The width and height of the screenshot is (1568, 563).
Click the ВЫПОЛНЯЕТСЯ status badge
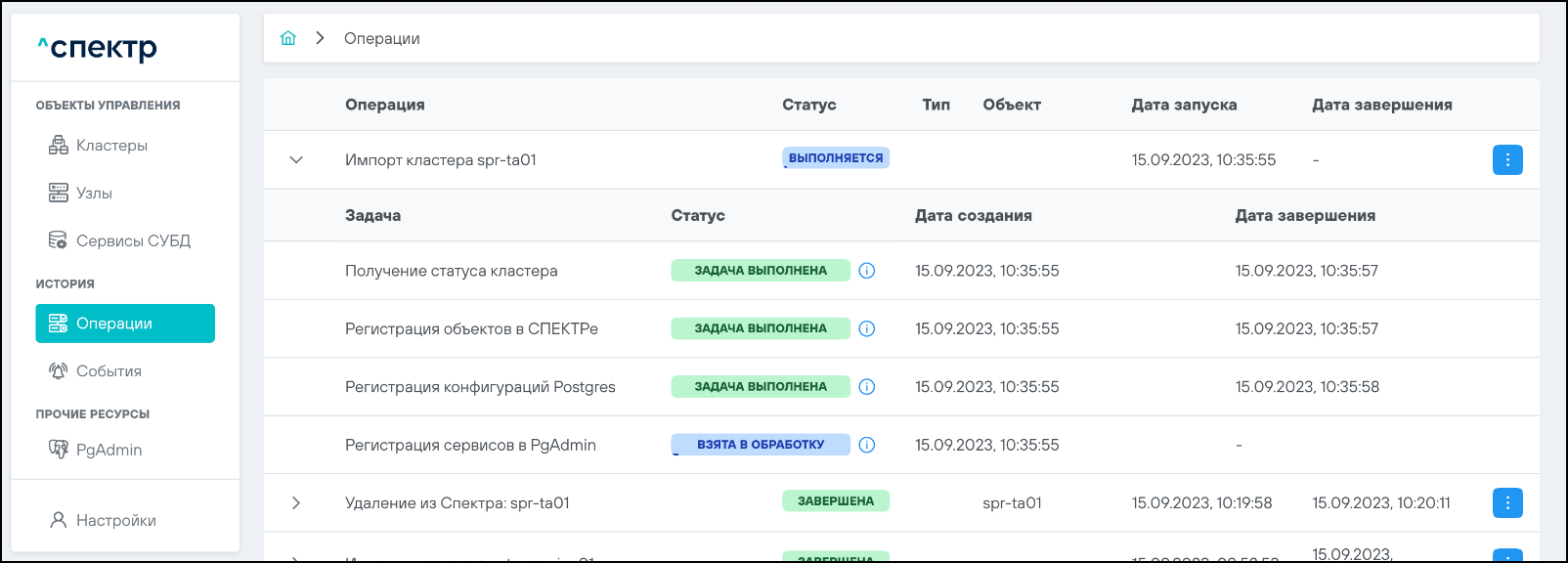(x=836, y=158)
